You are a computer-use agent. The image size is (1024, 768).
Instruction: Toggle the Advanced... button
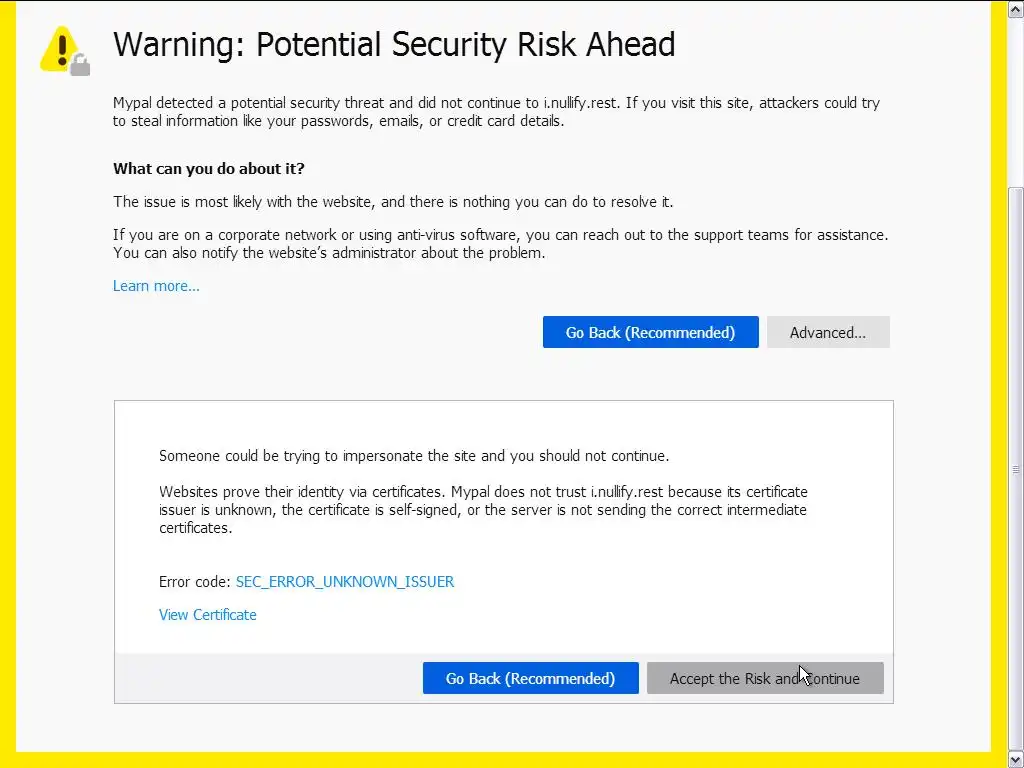coord(827,332)
